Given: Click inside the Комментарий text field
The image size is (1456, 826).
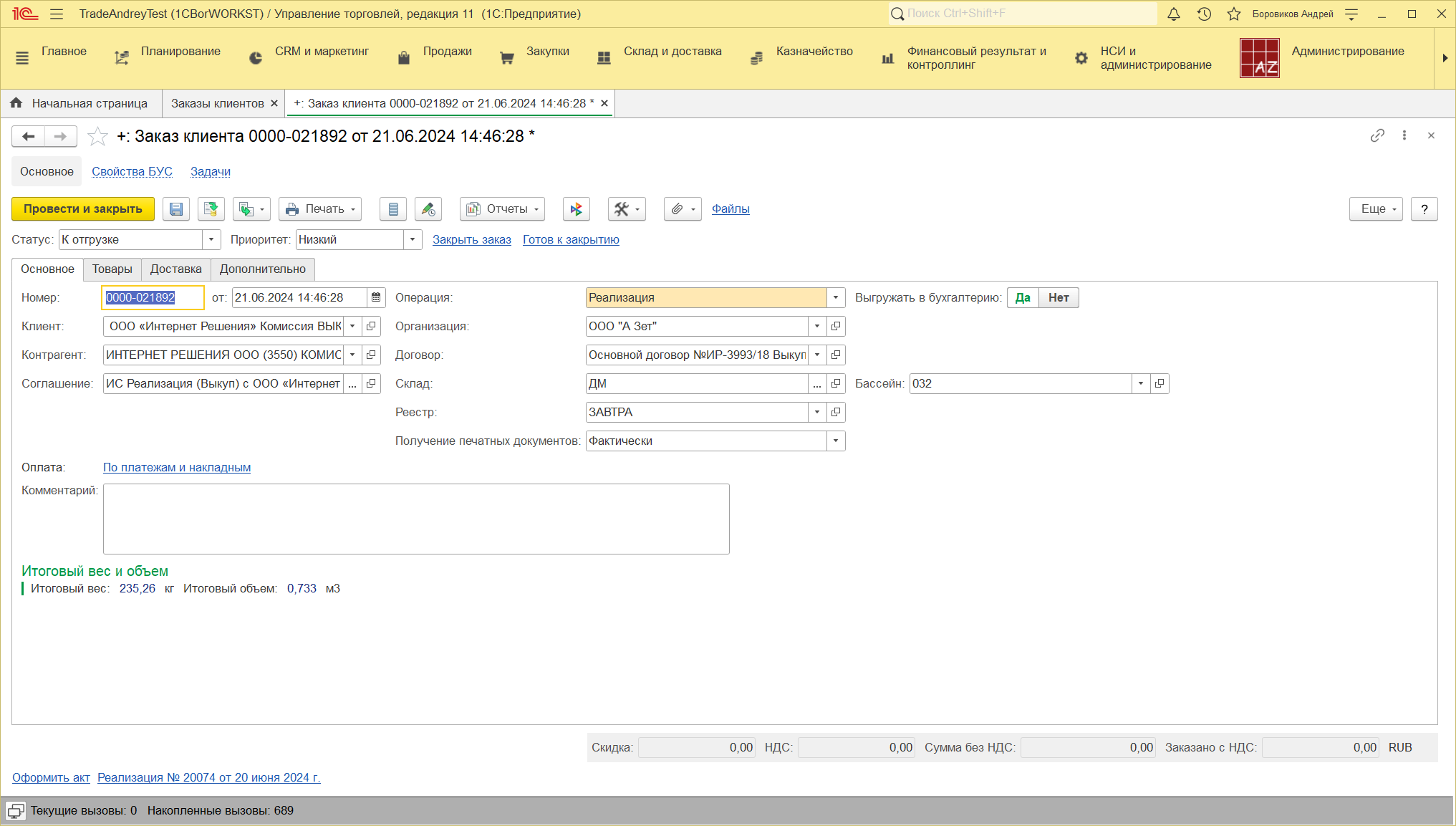Looking at the screenshot, I should pyautogui.click(x=415, y=519).
